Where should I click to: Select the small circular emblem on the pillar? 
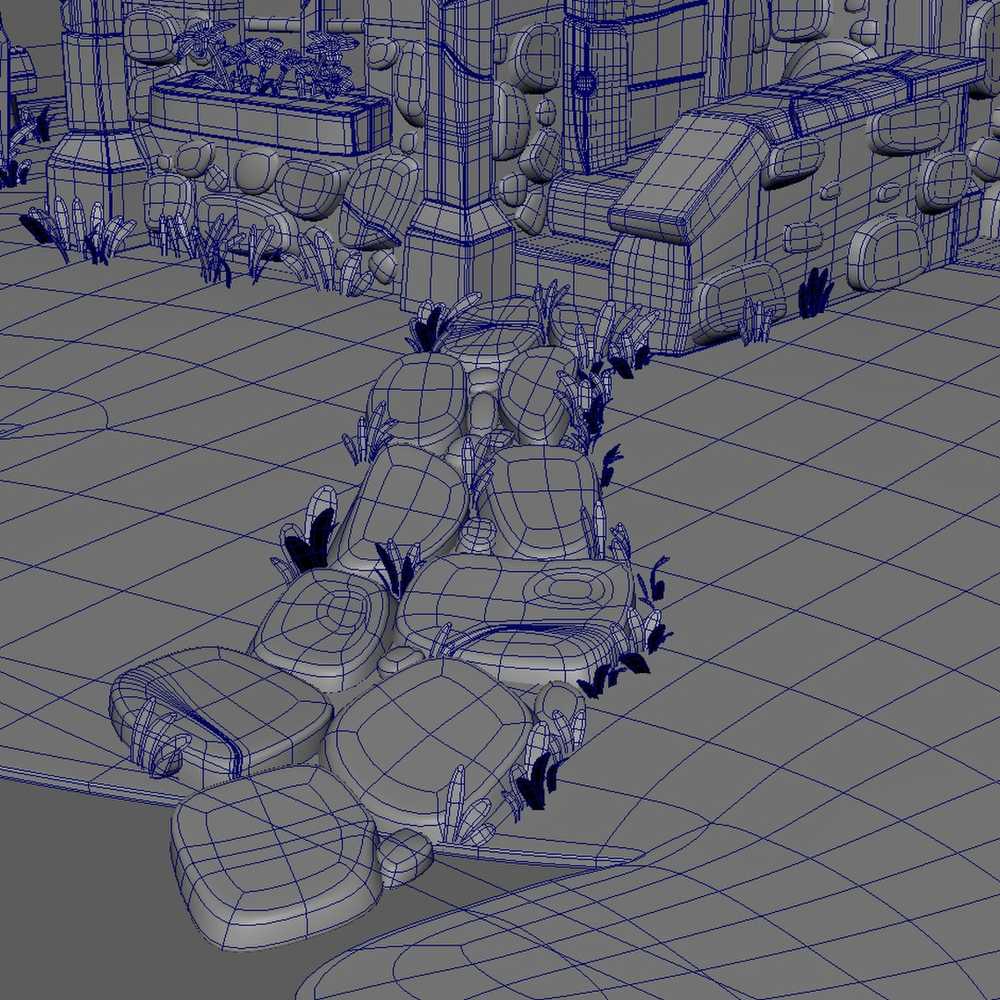tap(584, 77)
